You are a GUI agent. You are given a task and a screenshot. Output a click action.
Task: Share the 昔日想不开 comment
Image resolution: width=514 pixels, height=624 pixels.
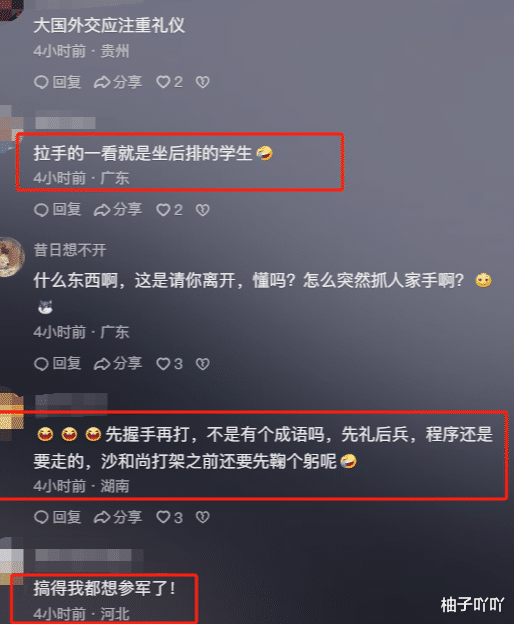[x=118, y=363]
